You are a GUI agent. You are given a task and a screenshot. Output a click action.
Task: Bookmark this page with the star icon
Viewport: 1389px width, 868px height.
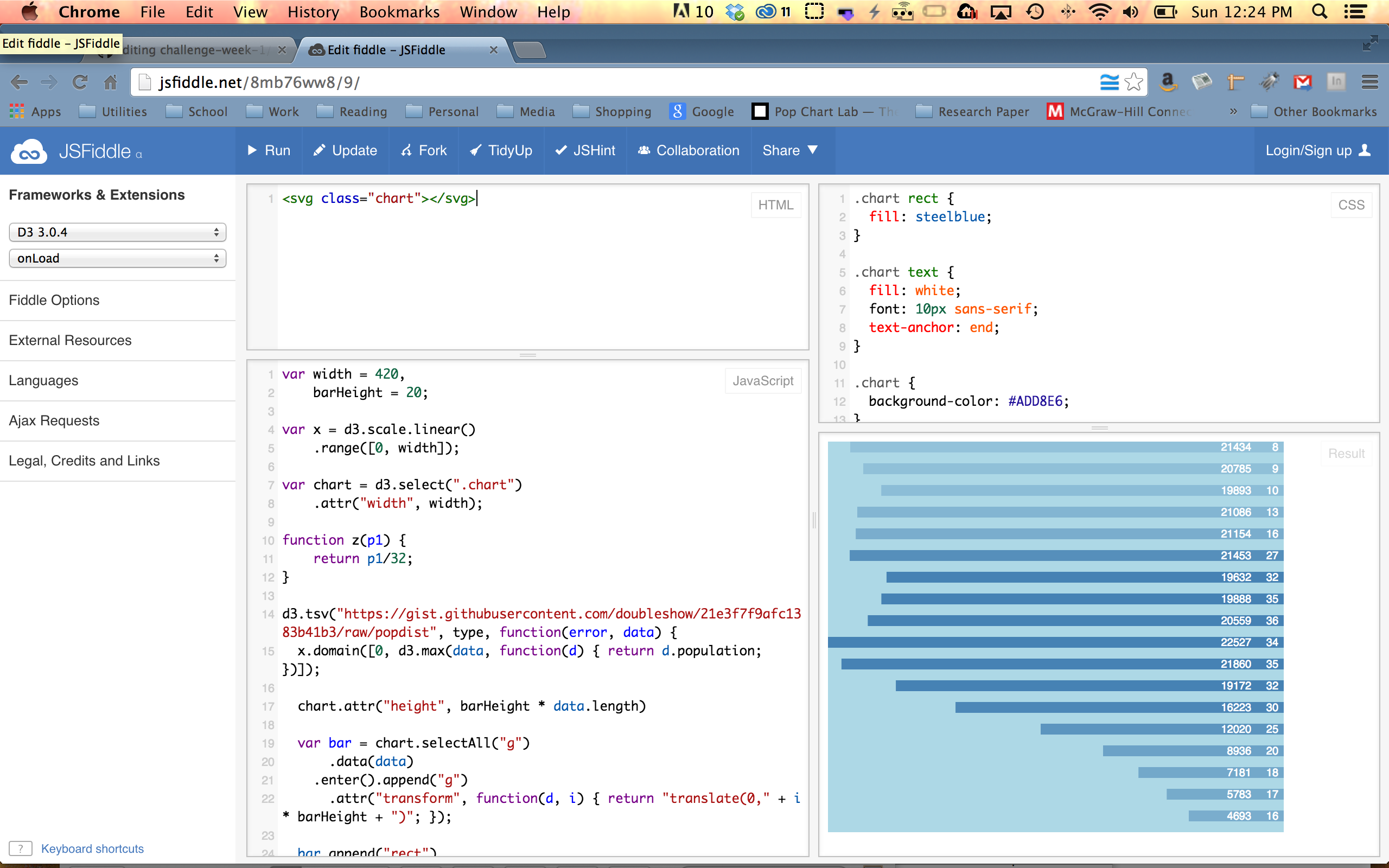(x=1133, y=82)
